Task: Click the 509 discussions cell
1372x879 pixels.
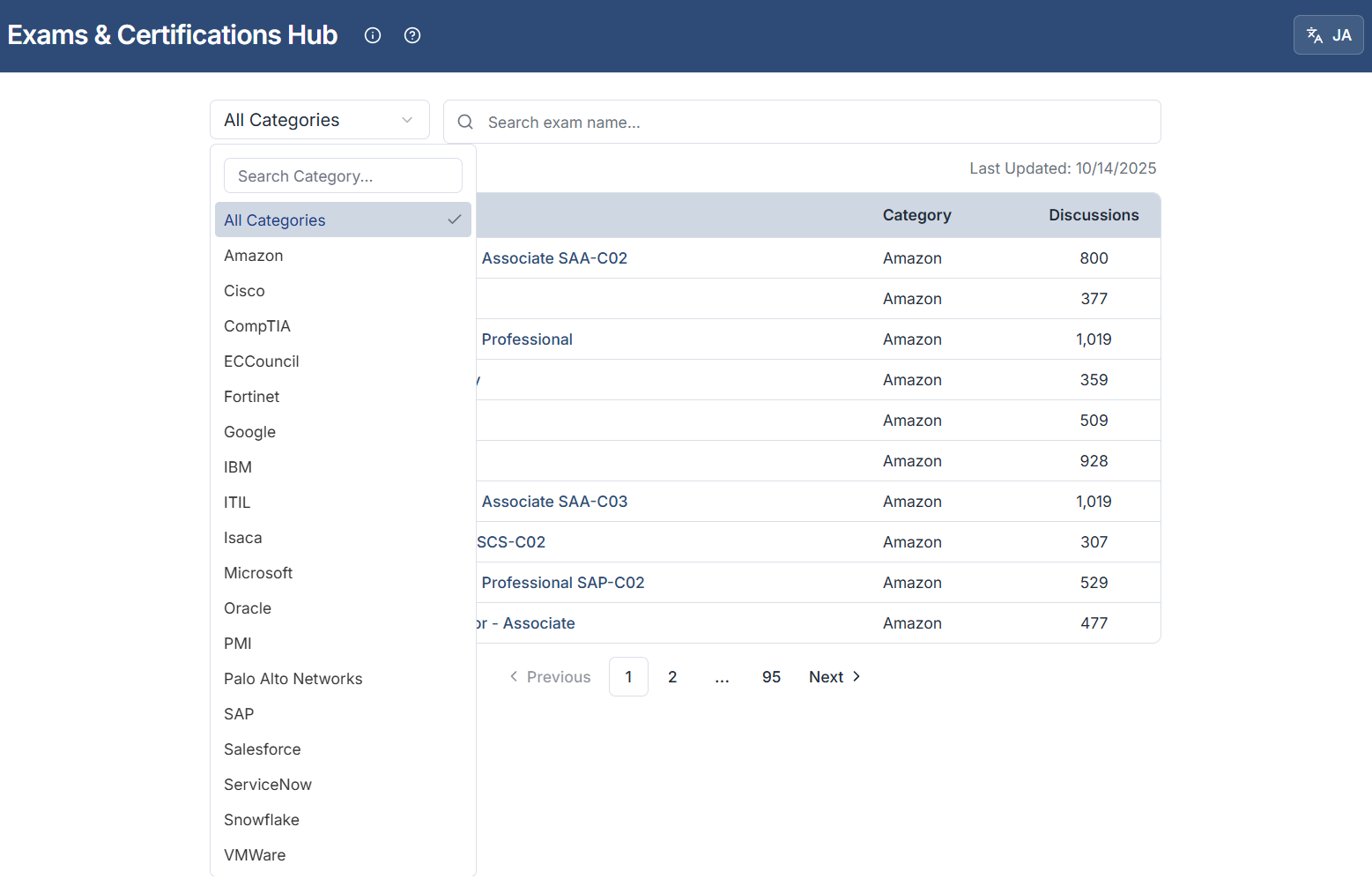Action: (x=1094, y=421)
